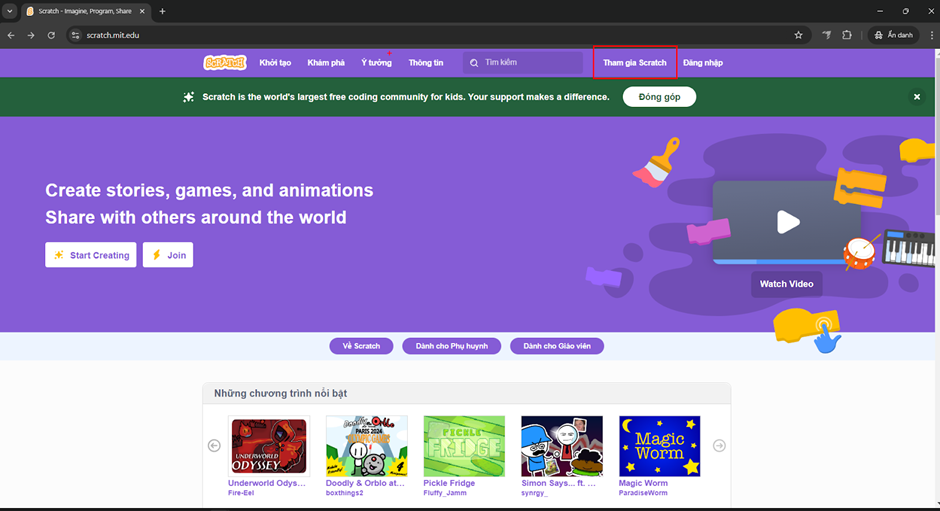
Task: Open the browser extensions puzzle icon
Action: [846, 35]
